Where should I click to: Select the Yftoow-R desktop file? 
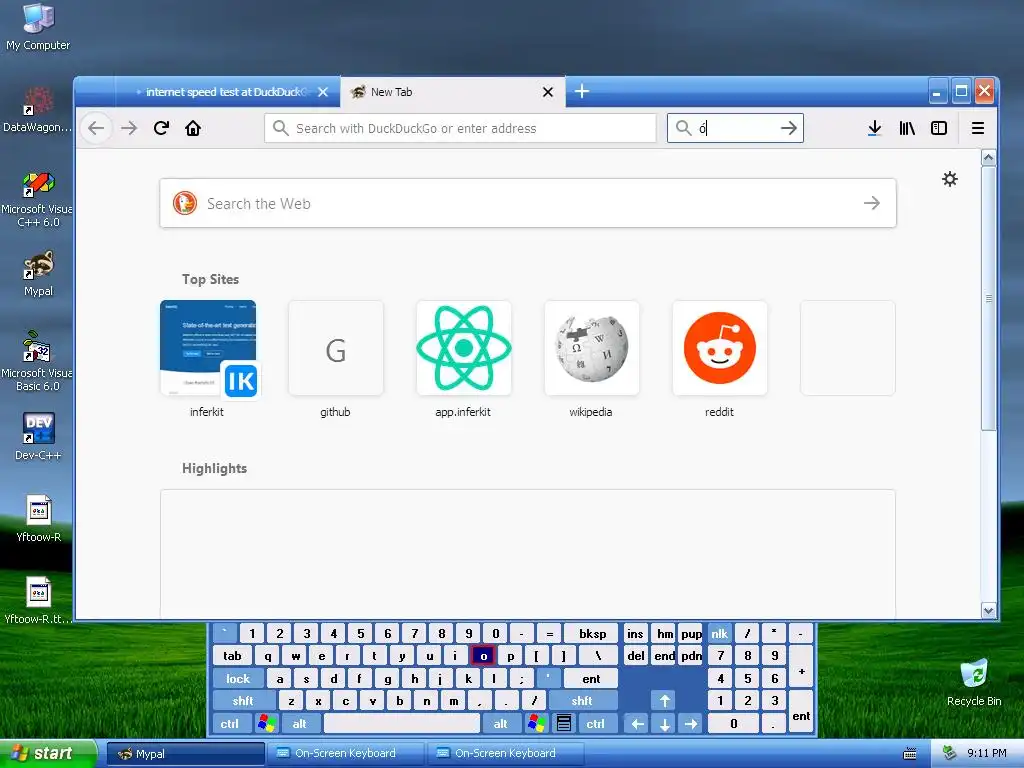(x=38, y=519)
